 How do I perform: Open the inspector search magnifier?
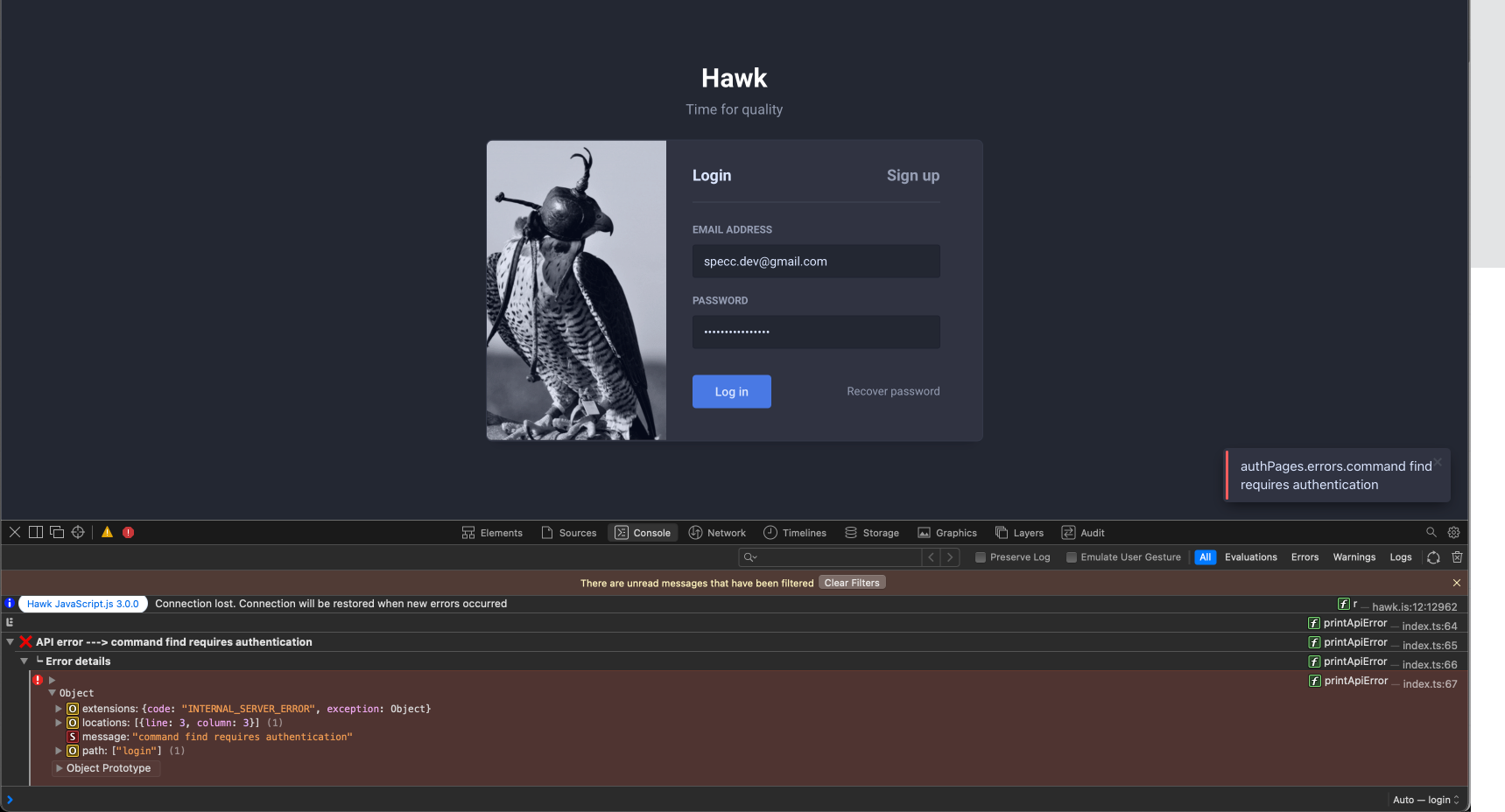(x=1431, y=532)
